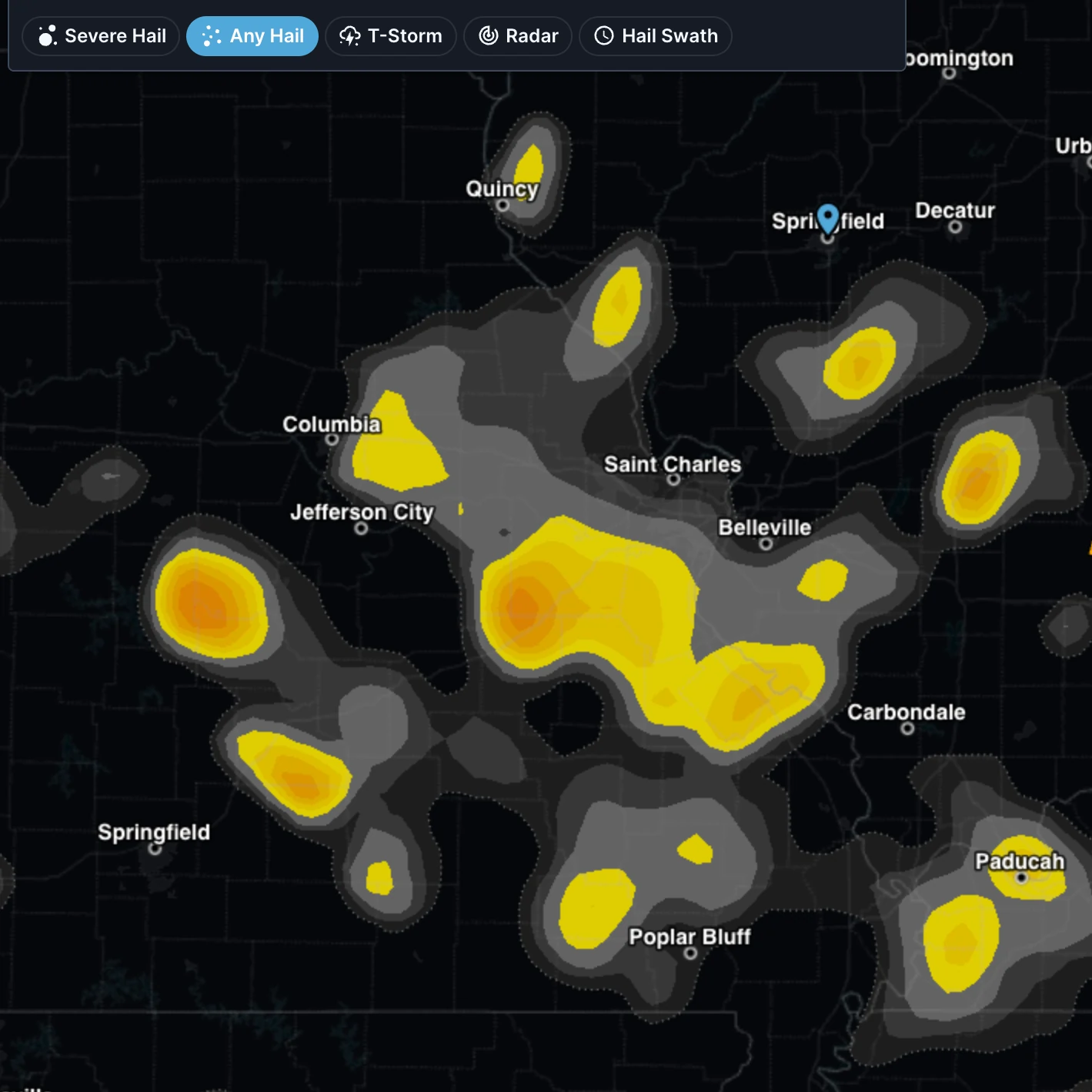Click the Columbia city marker
This screenshot has height=1092, width=1092.
[332, 439]
